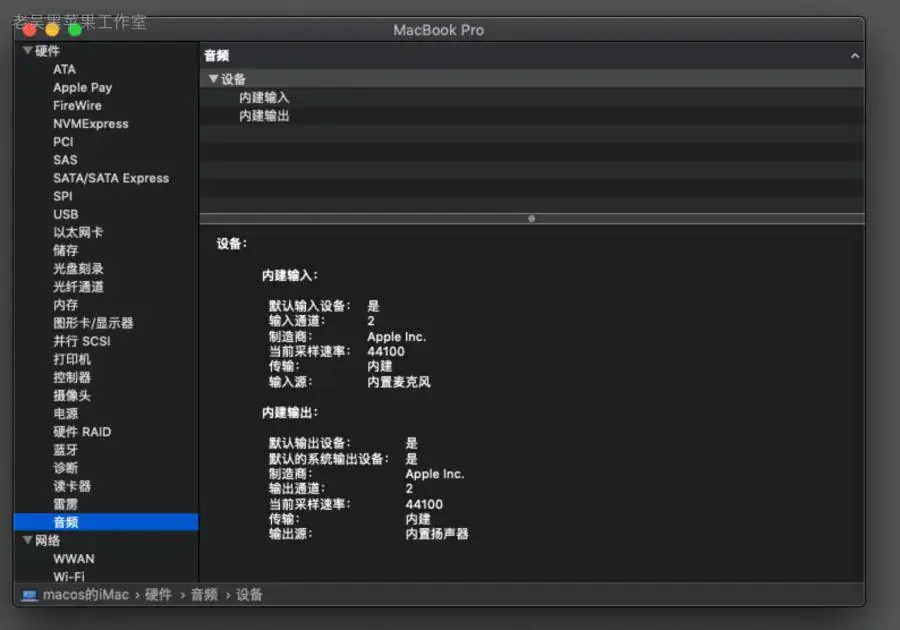Open the 蓝牙 Bluetooth entry
900x630 pixels.
(x=65, y=450)
